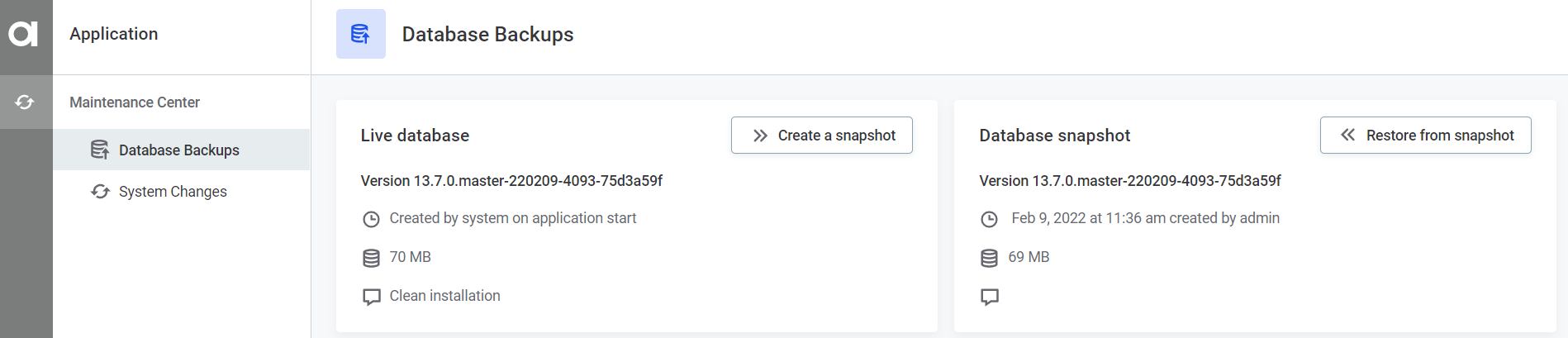Click the System Changes refresh icon
The width and height of the screenshot is (1568, 338).
coord(100,192)
